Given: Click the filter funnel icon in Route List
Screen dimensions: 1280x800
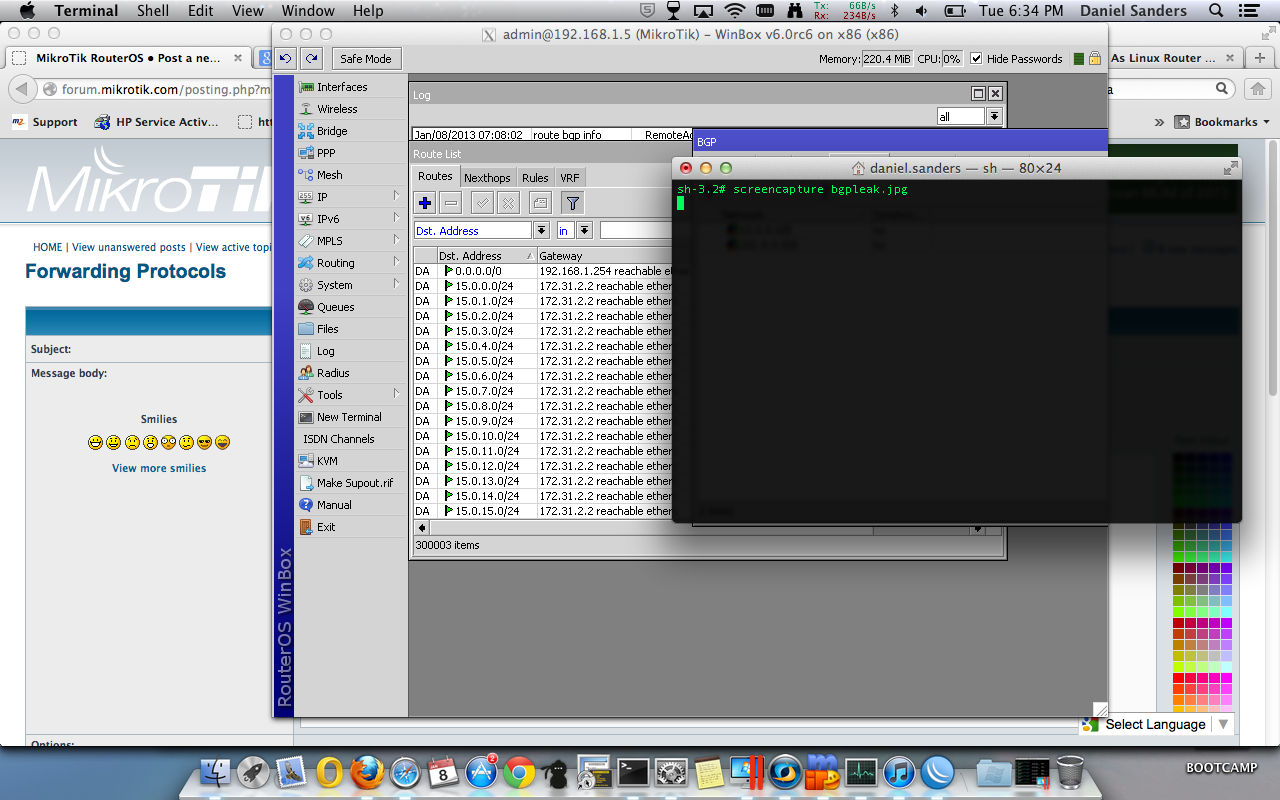Looking at the screenshot, I should 571,203.
